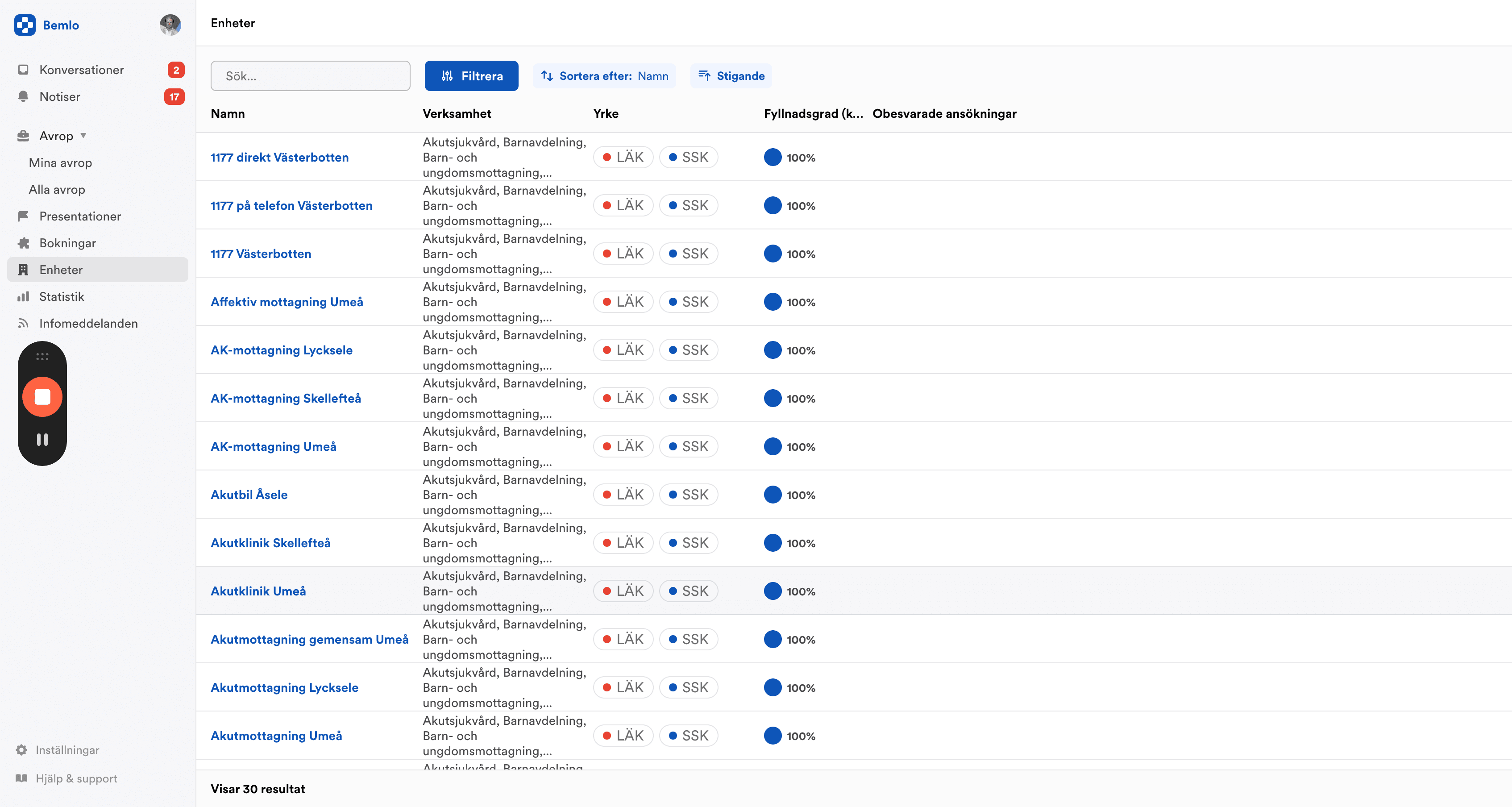Click the Namn column header

tap(228, 114)
